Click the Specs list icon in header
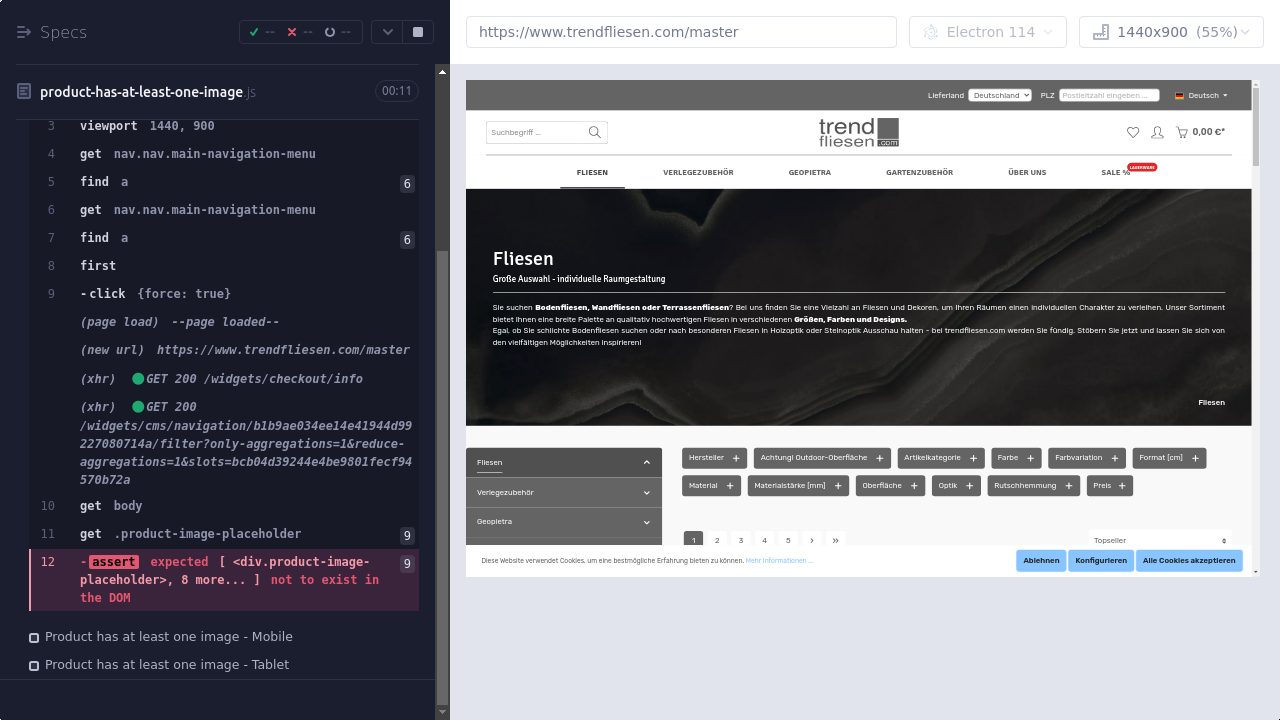Image resolution: width=1280 pixels, height=720 pixels. [x=24, y=32]
